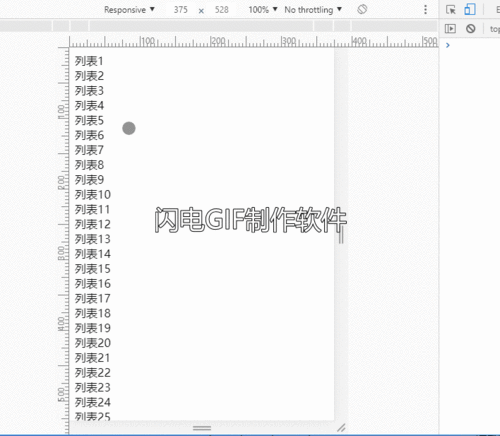Grab the bottom viewport resize handle
Viewport: 500px width, 436px height.
click(x=202, y=428)
